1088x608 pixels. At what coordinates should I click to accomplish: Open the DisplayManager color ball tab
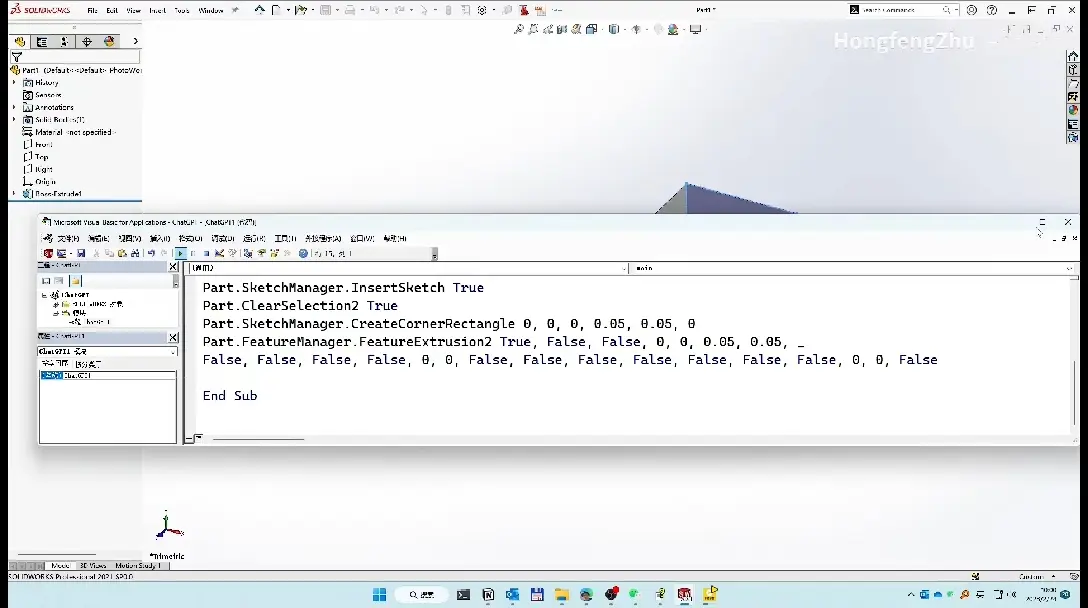click(109, 42)
